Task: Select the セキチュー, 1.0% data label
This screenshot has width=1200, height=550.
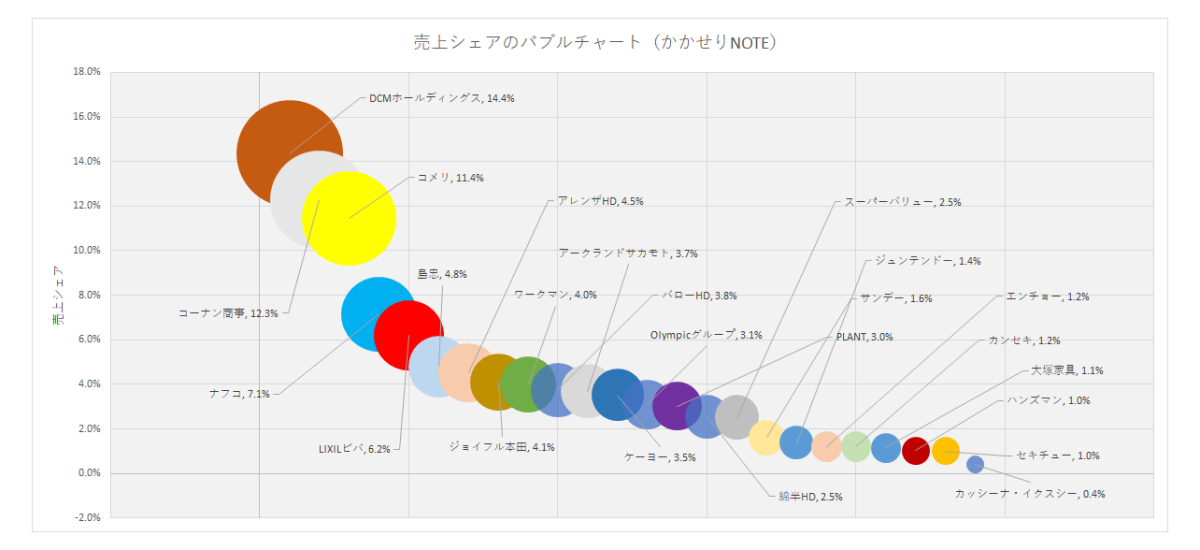Action: pos(1057,455)
